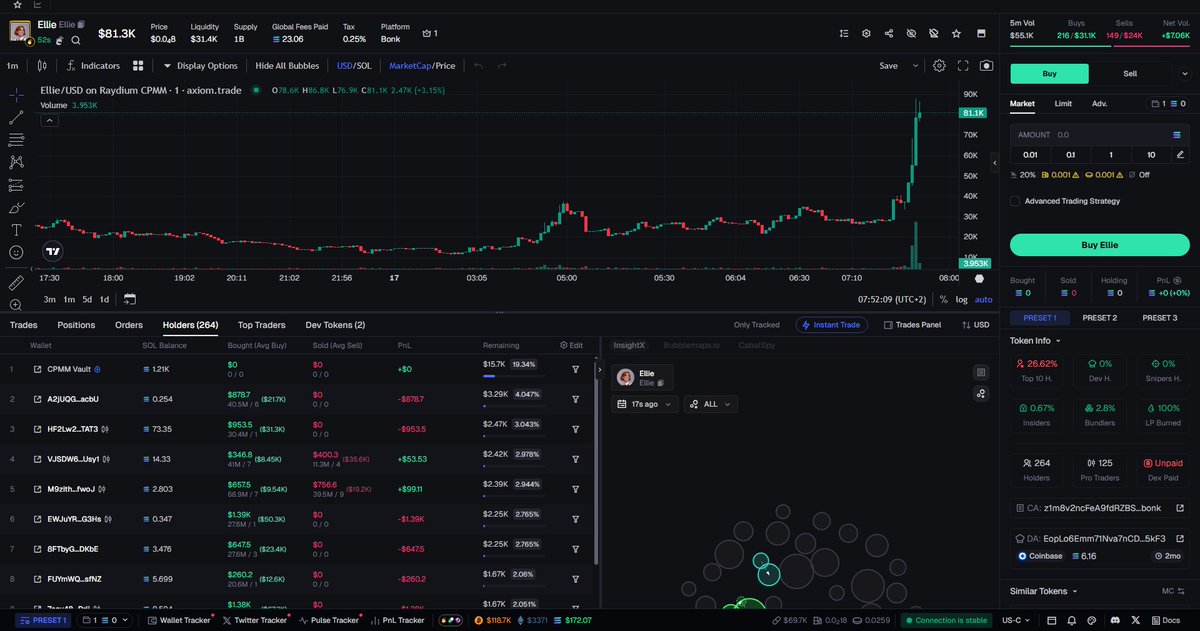Collapse the Volume indicator legend arrow
The height and width of the screenshot is (631, 1200).
pyautogui.click(x=49, y=121)
